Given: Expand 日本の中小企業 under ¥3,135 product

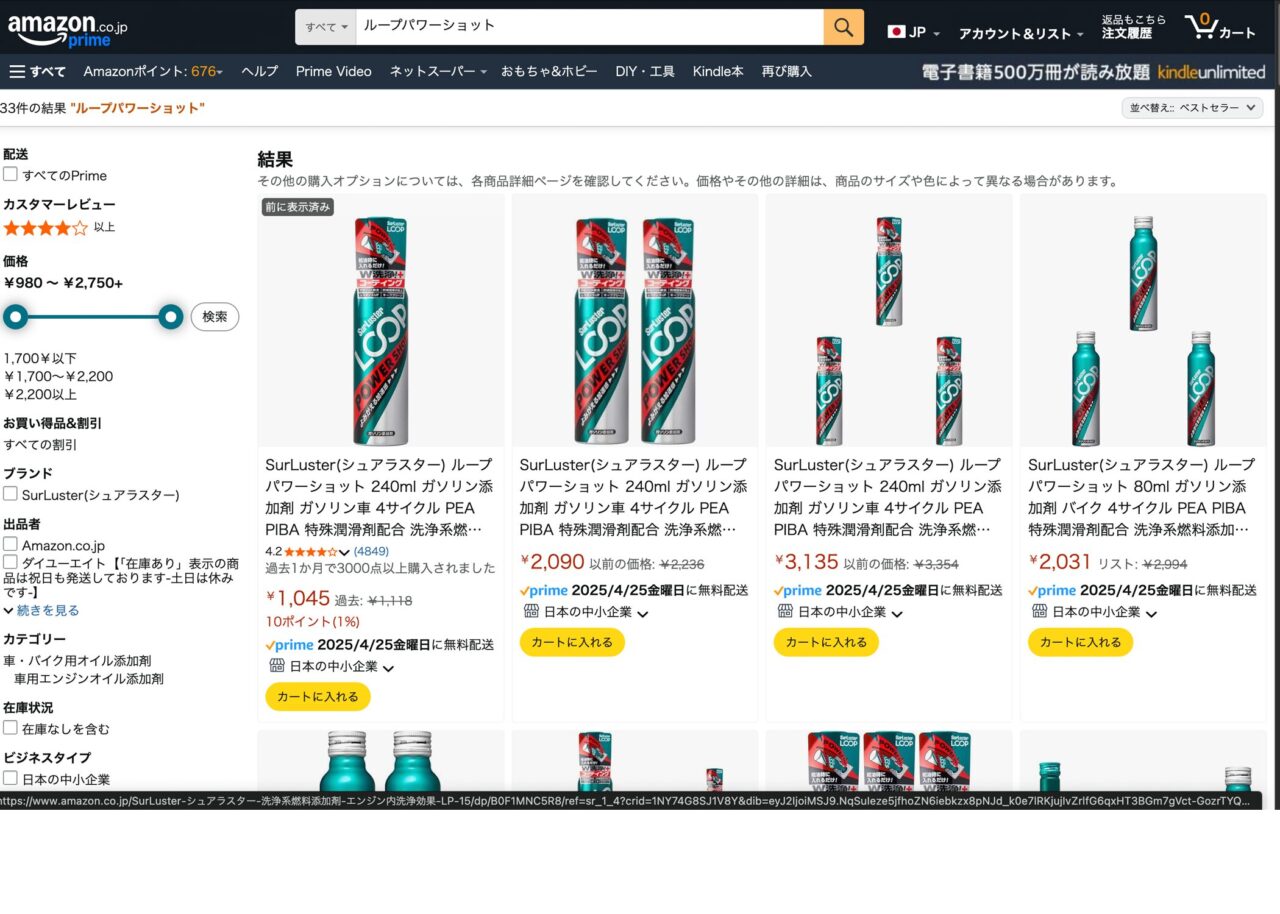Looking at the screenshot, I should pos(896,613).
